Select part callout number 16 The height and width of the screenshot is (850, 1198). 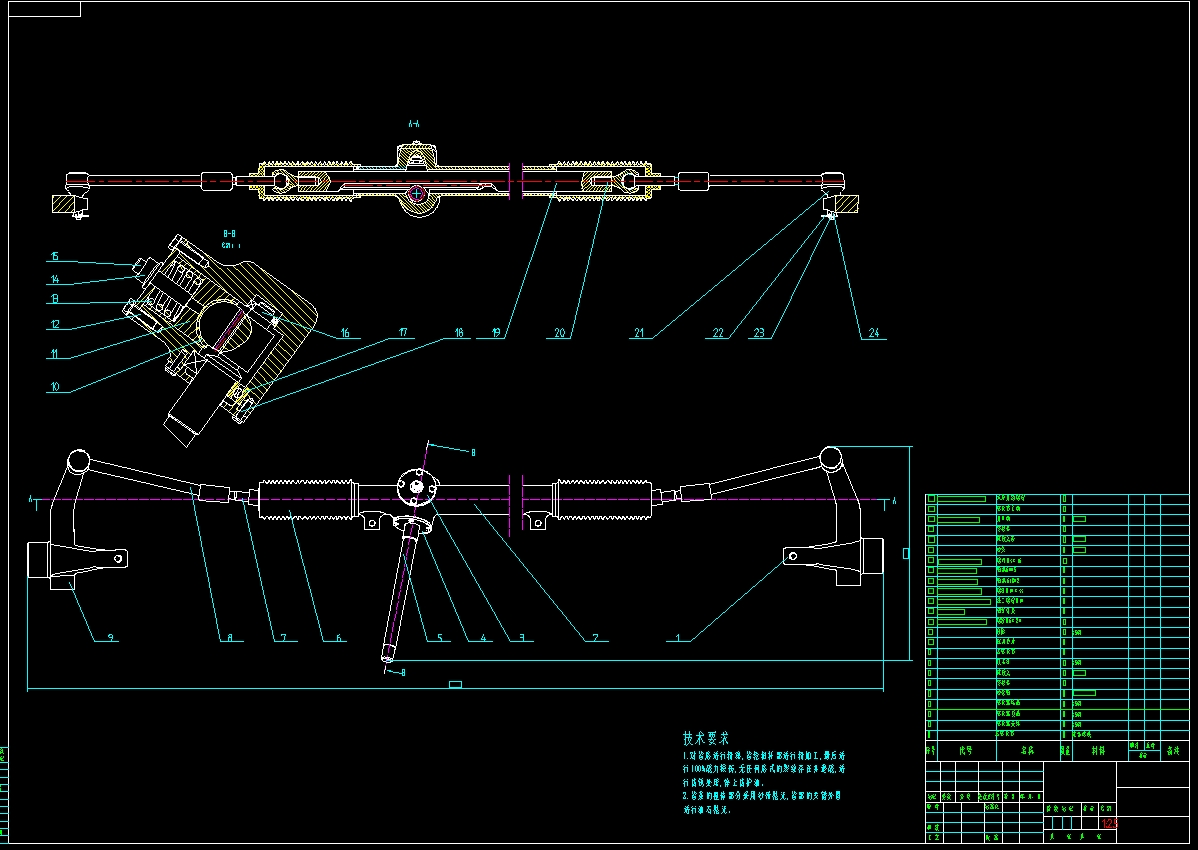pos(345,333)
